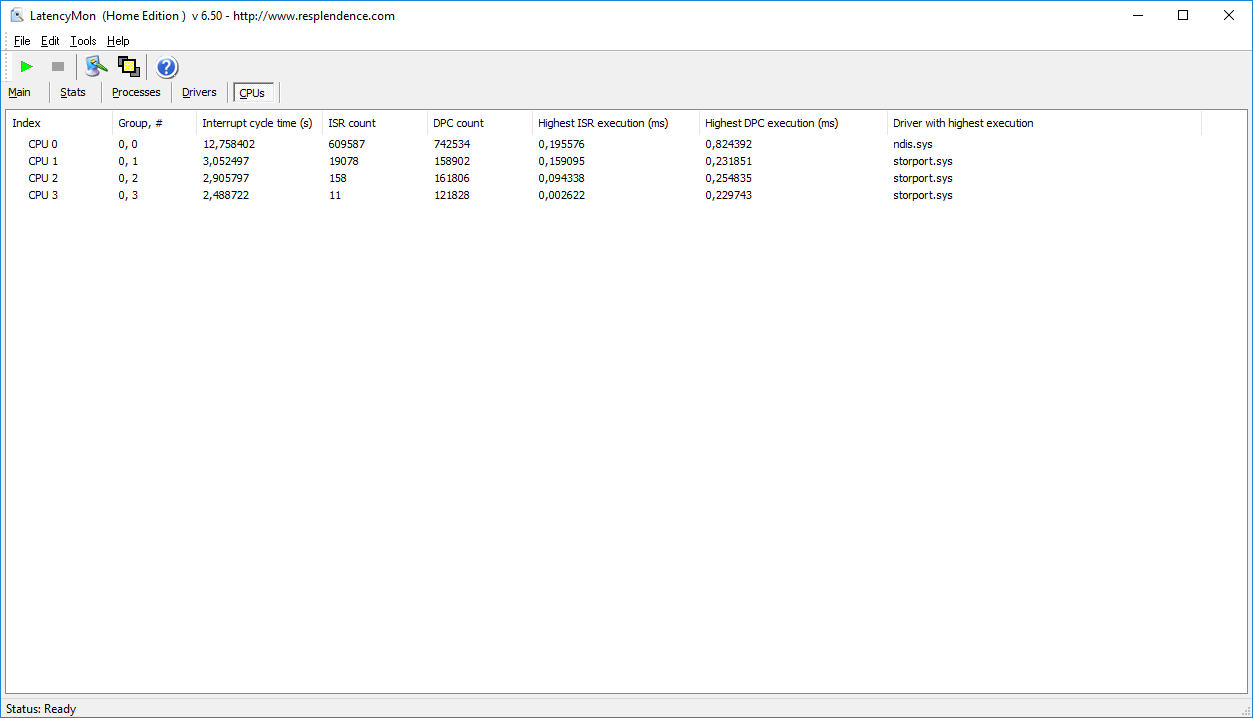Open the File menu
The image size is (1253, 718).
22,41
